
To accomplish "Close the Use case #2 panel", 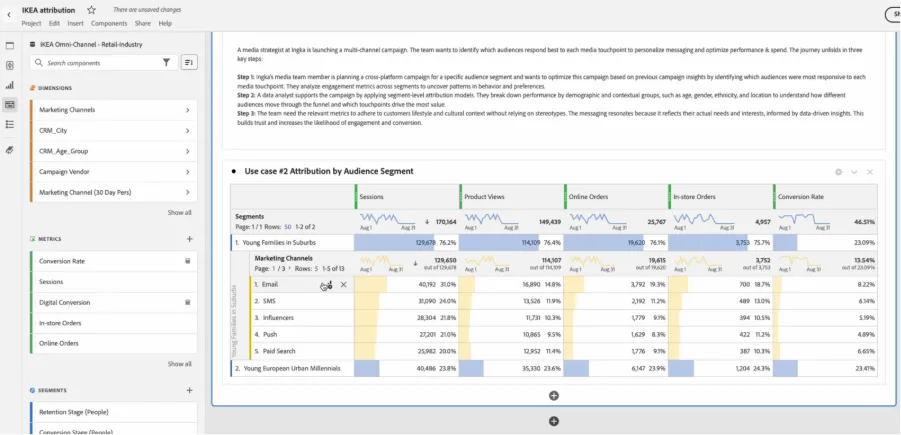I will (870, 172).
